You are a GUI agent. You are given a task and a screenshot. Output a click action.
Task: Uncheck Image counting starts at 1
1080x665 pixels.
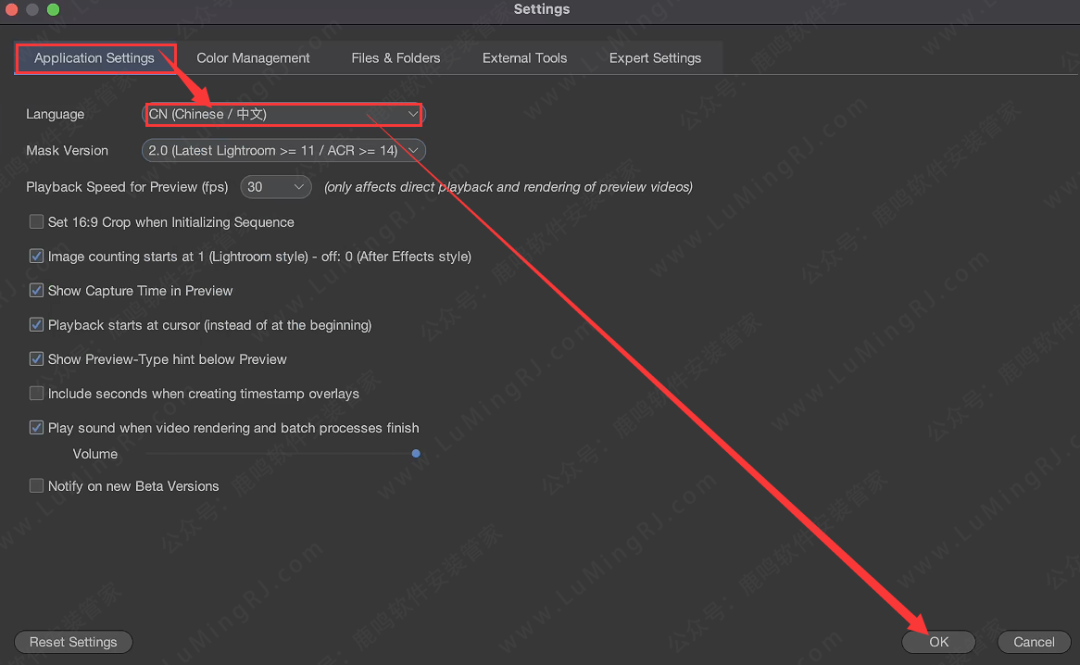tap(37, 257)
